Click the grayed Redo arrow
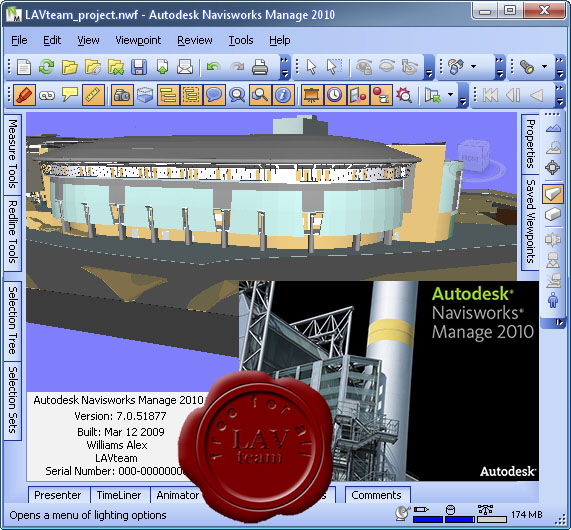 coord(237,67)
